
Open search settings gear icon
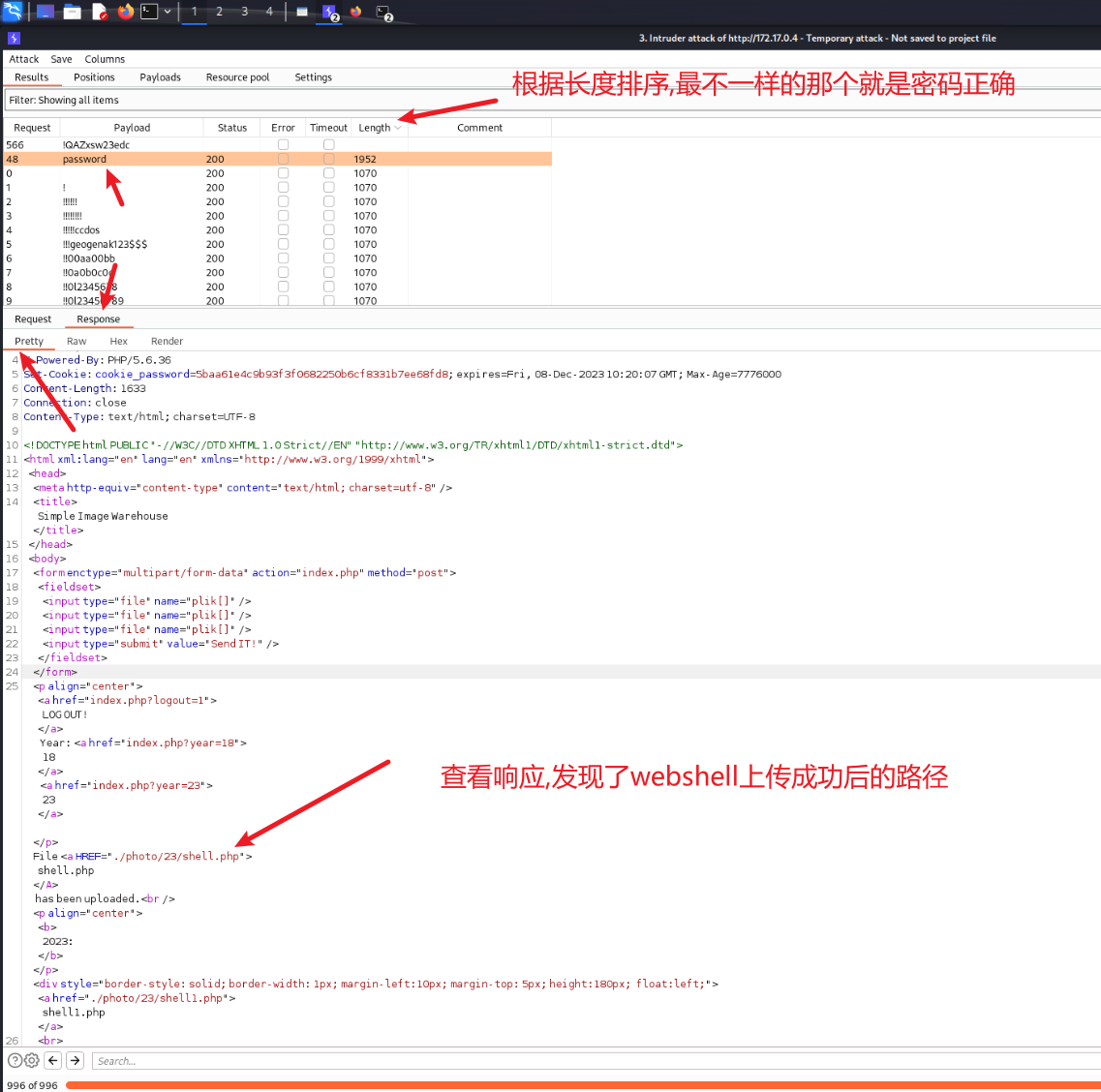pos(31,1060)
